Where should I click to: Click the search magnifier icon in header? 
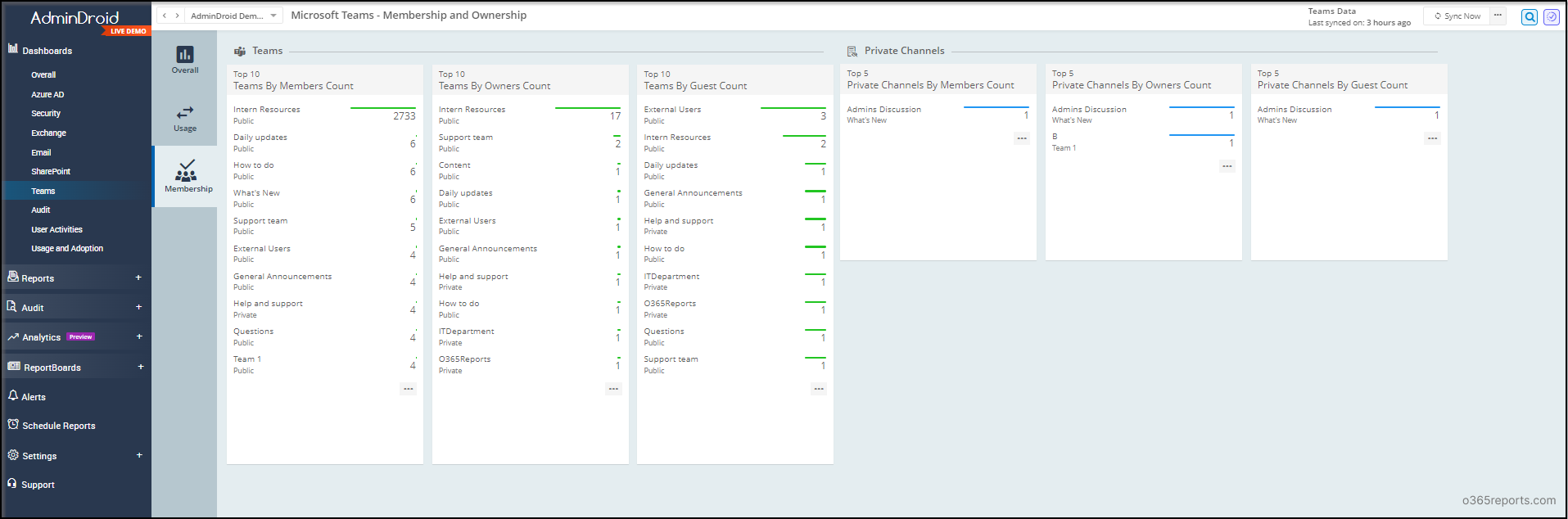[x=1529, y=16]
